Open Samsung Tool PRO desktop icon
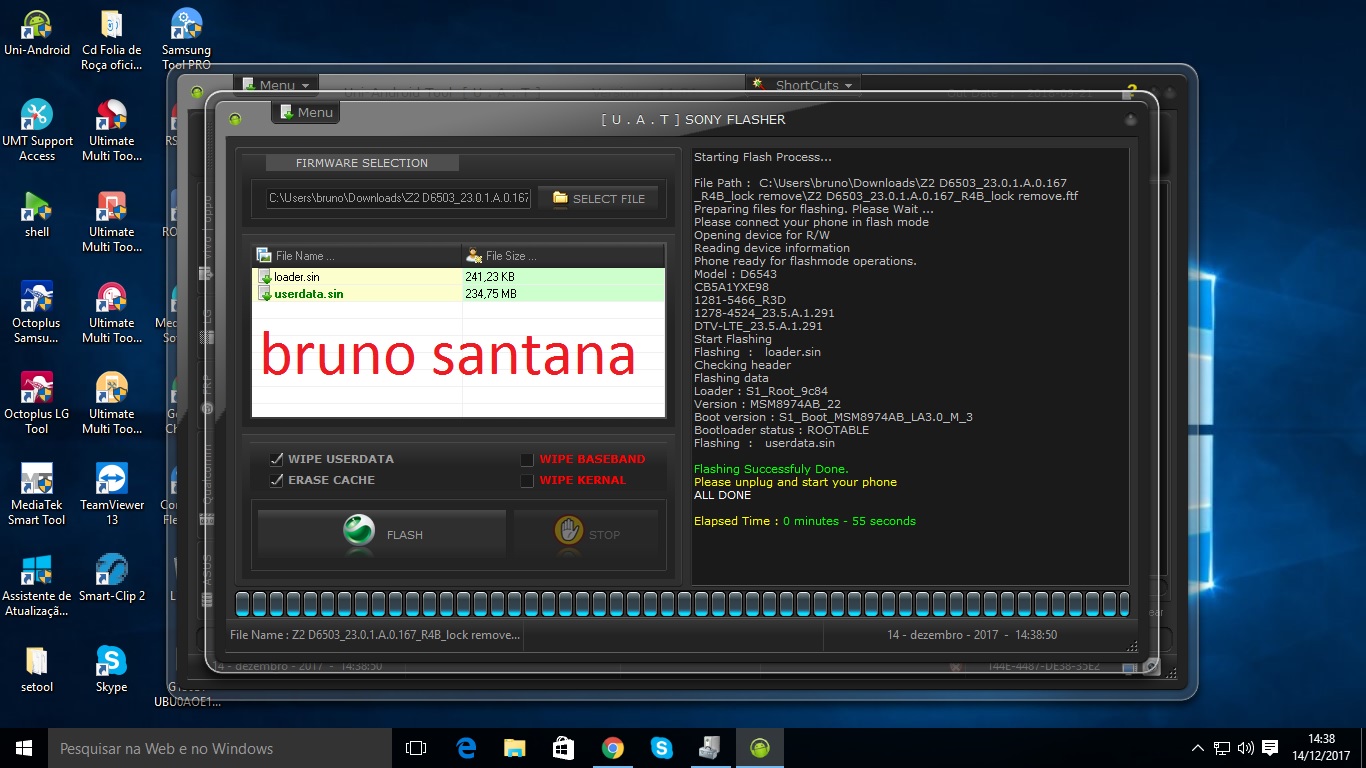 point(186,40)
